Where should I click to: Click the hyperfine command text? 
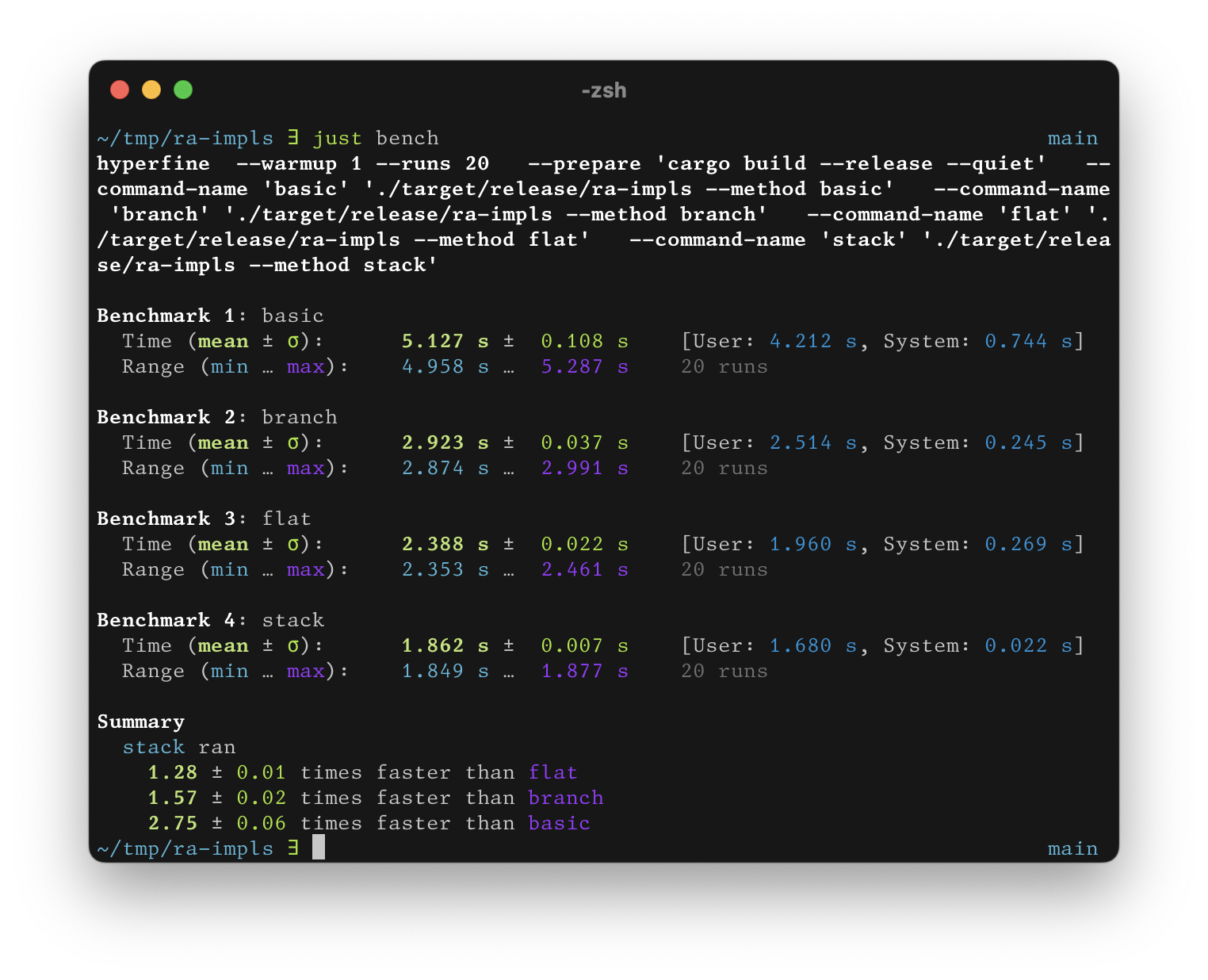(153, 163)
